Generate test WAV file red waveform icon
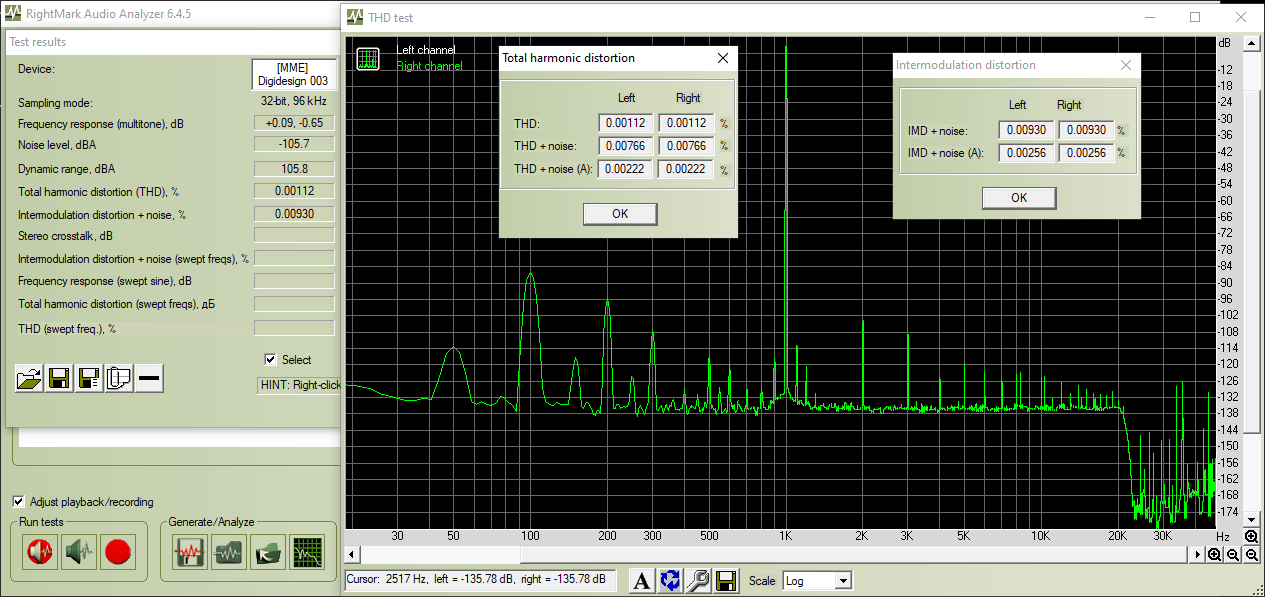 pos(191,552)
